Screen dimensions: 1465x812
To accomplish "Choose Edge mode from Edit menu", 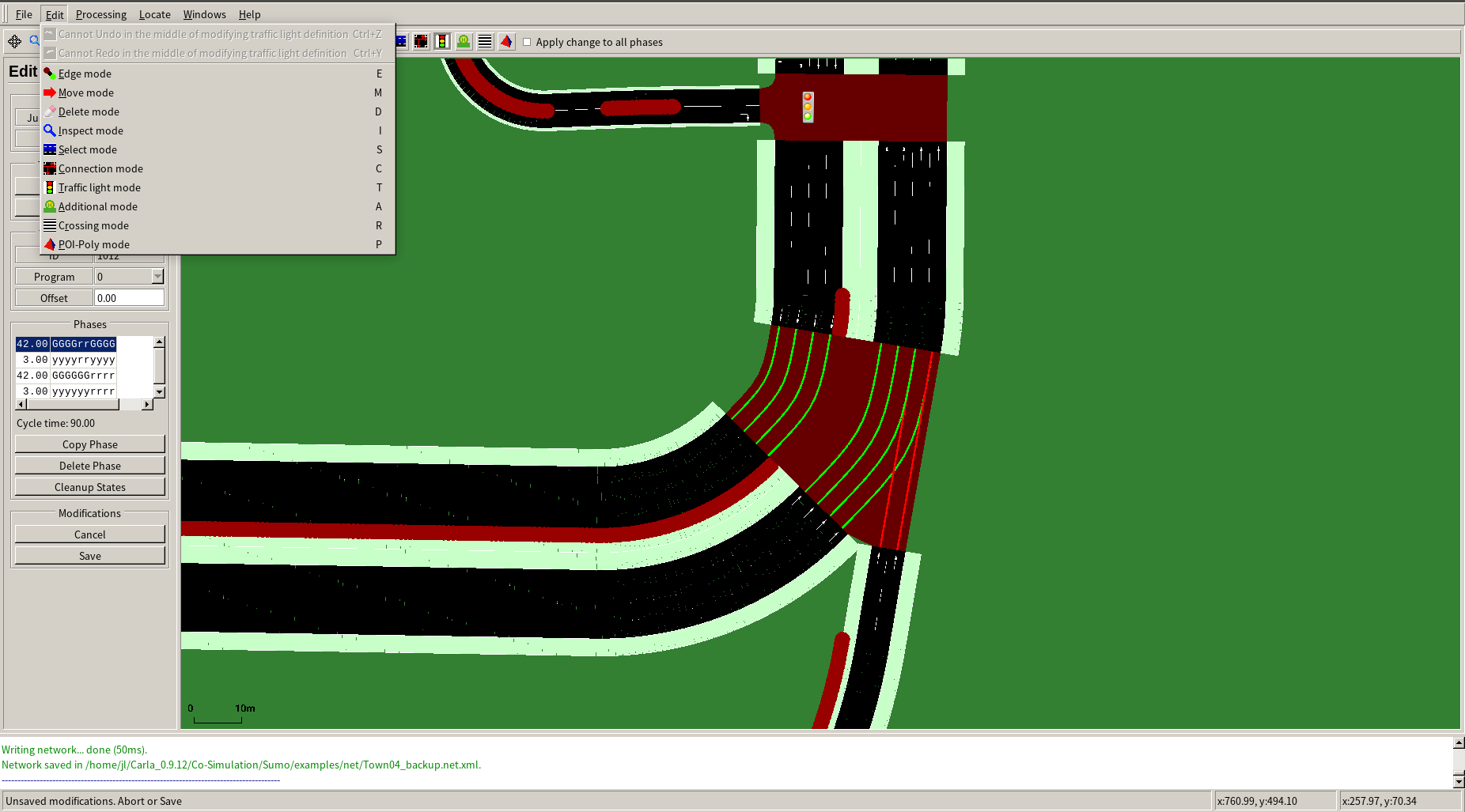I will [x=218, y=74].
